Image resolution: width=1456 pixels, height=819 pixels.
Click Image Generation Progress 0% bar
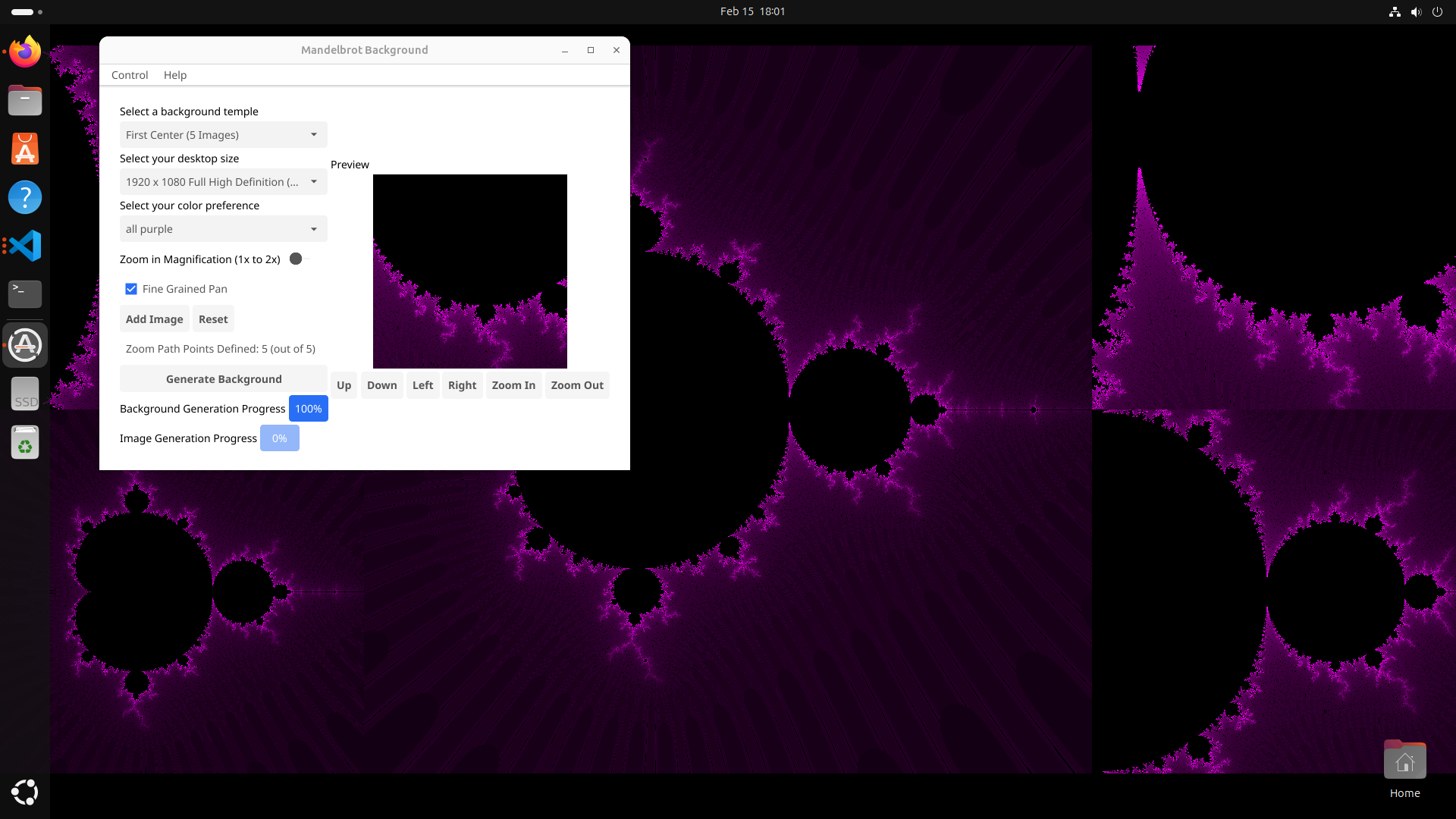[x=280, y=438]
